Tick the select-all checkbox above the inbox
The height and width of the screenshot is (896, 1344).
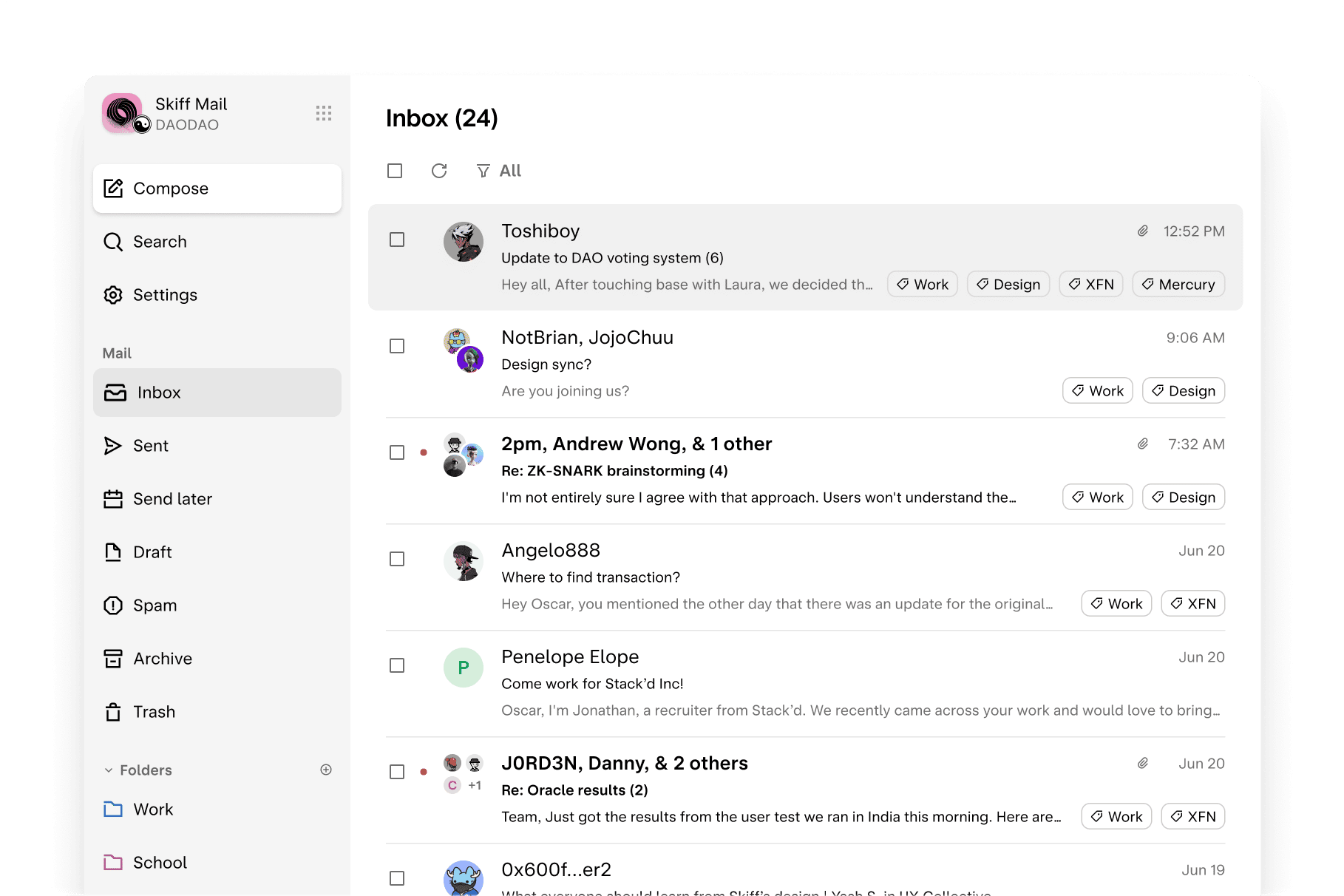pos(395,171)
